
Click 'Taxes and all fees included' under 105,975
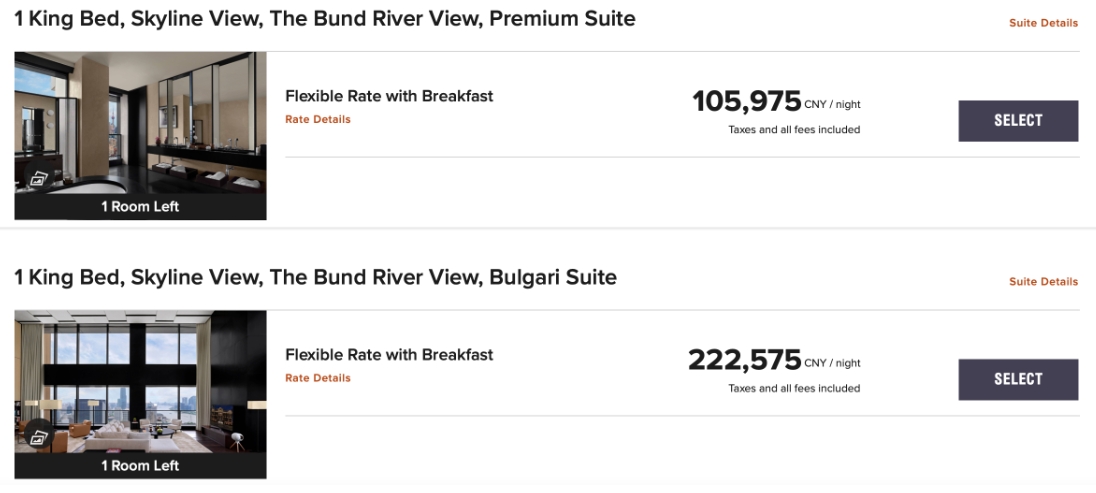click(794, 130)
